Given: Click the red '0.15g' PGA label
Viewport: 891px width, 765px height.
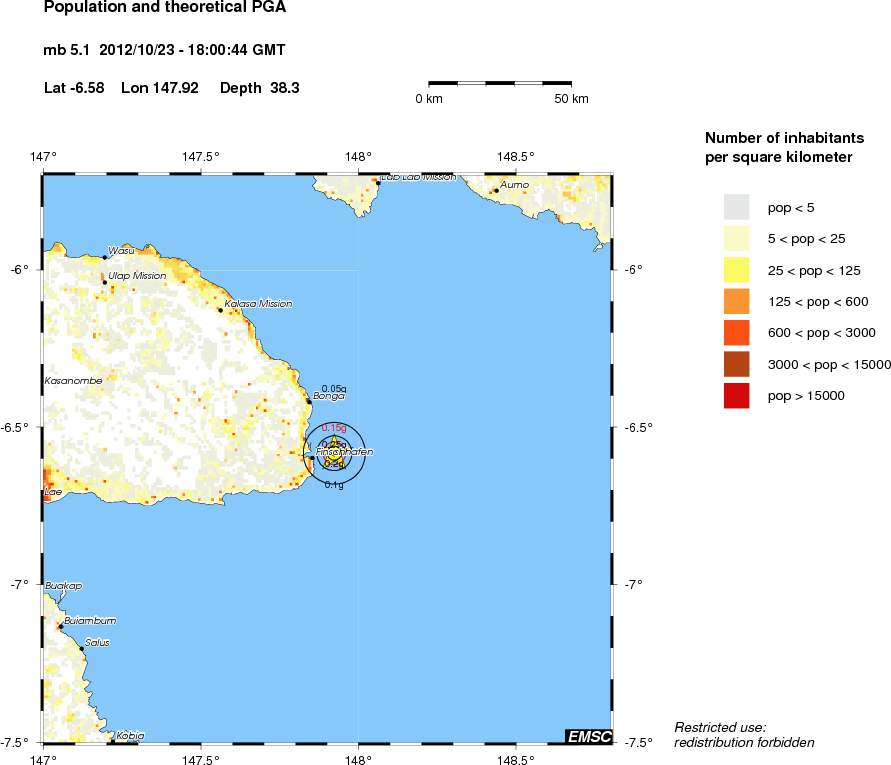Looking at the screenshot, I should [x=334, y=427].
